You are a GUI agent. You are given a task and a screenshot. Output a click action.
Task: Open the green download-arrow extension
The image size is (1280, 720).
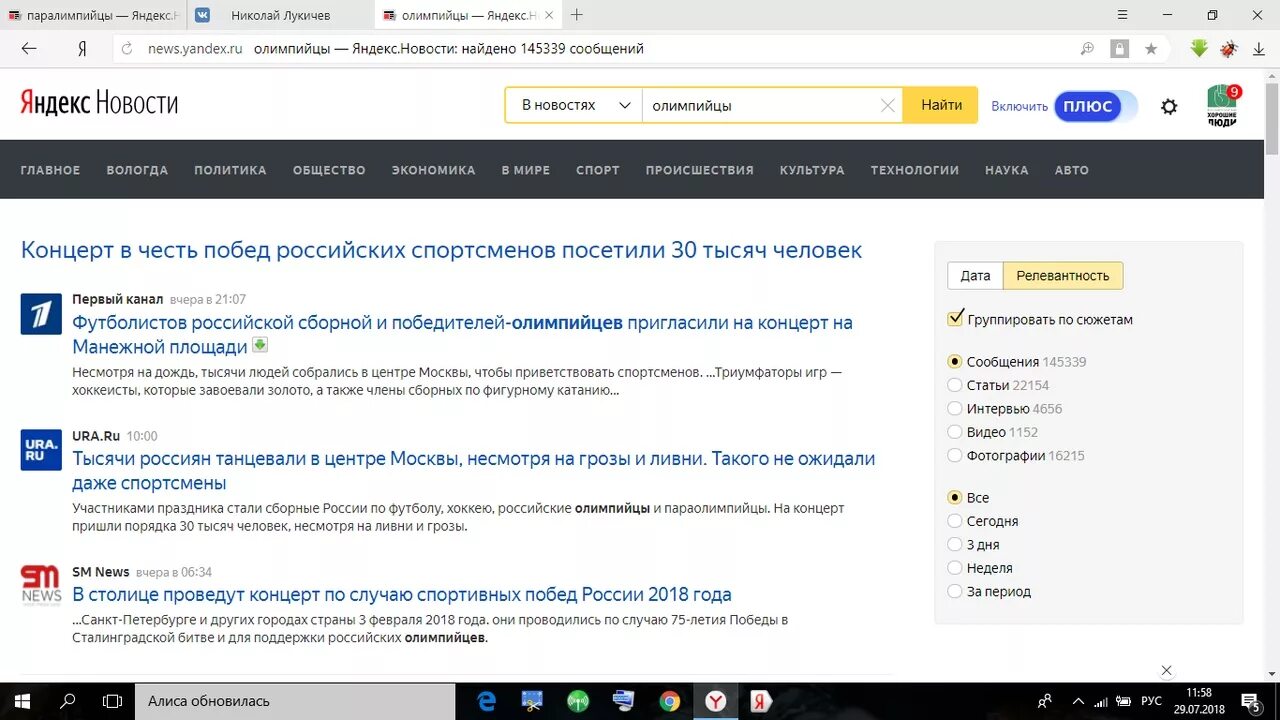point(1199,48)
